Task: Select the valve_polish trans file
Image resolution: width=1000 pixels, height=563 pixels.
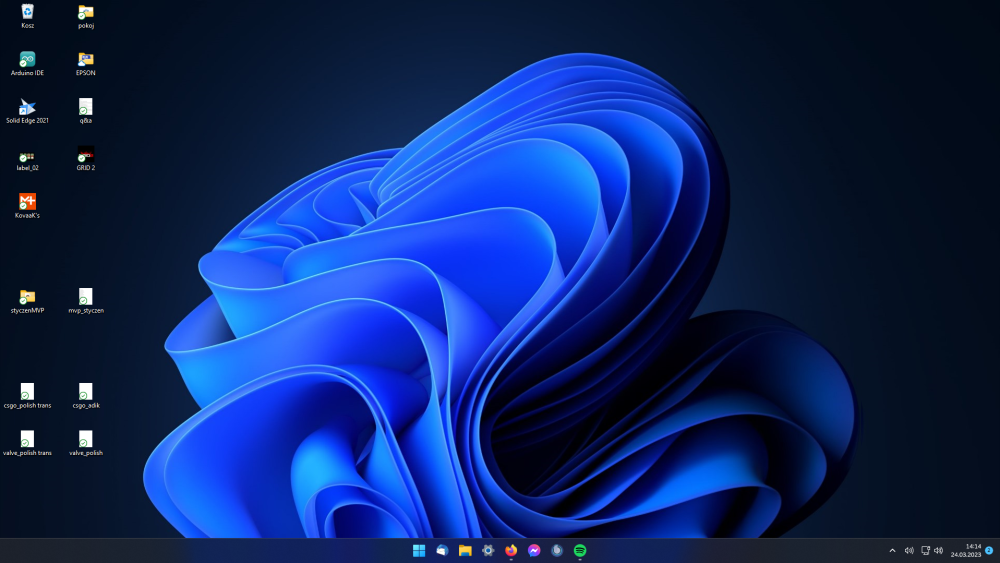Action: tap(27, 444)
